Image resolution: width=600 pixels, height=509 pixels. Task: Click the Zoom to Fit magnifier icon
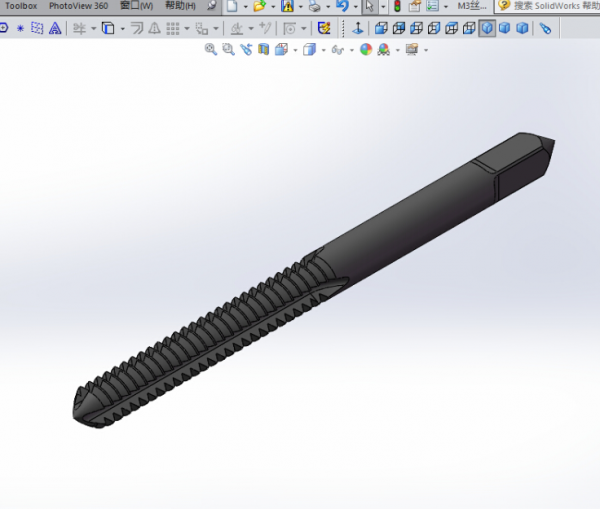[211, 49]
